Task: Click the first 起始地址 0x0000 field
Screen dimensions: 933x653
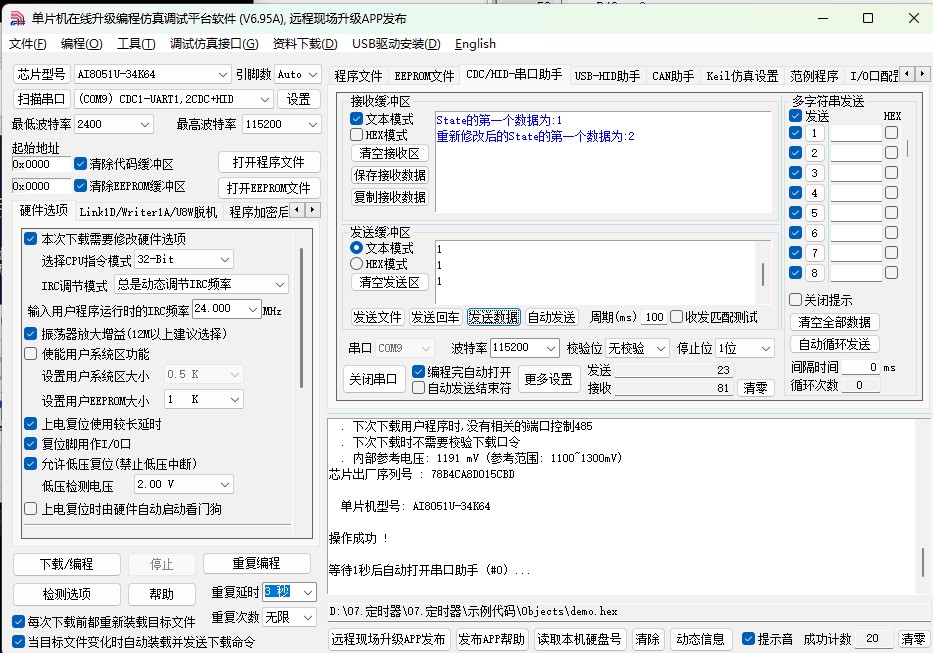Action: pos(41,164)
